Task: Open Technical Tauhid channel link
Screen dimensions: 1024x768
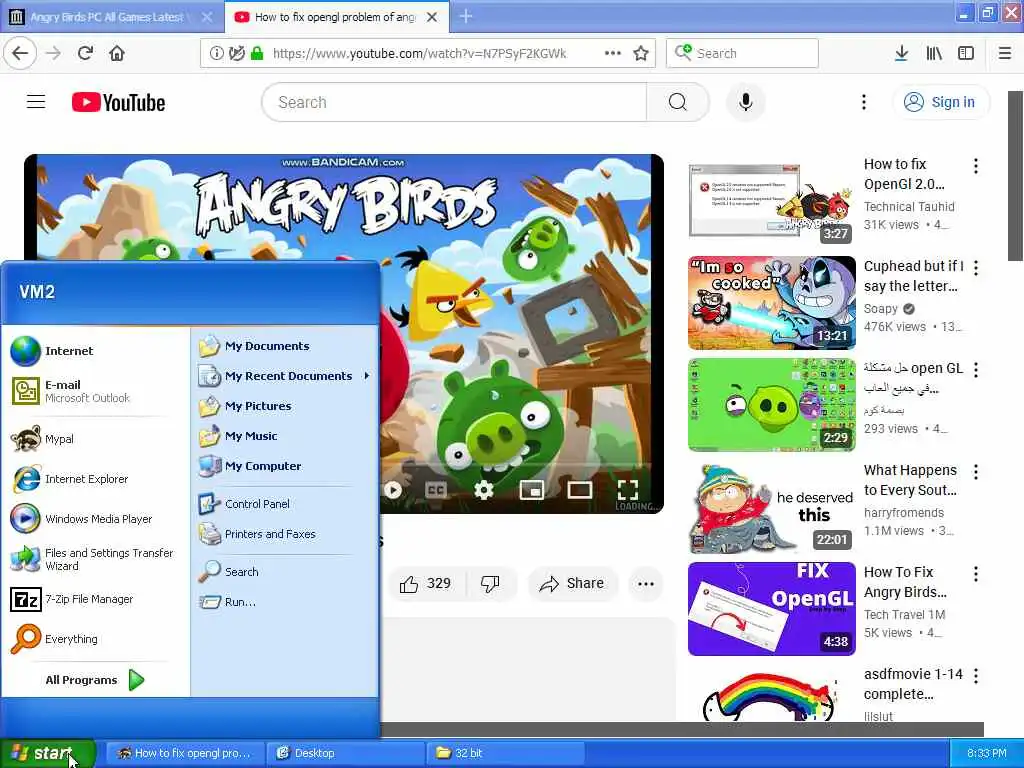Action: (909, 206)
